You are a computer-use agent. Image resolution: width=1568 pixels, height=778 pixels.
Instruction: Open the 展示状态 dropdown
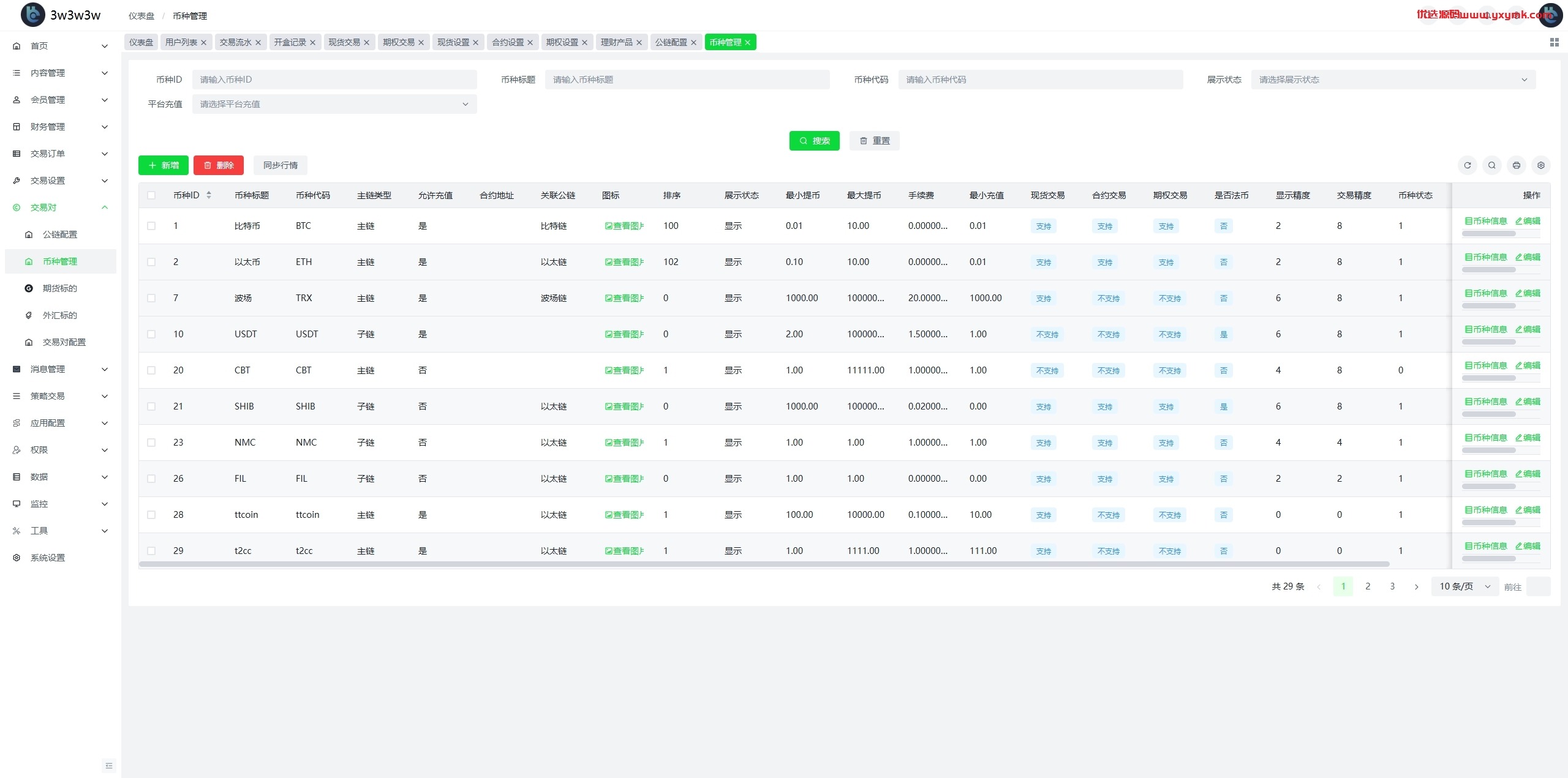click(x=1393, y=80)
